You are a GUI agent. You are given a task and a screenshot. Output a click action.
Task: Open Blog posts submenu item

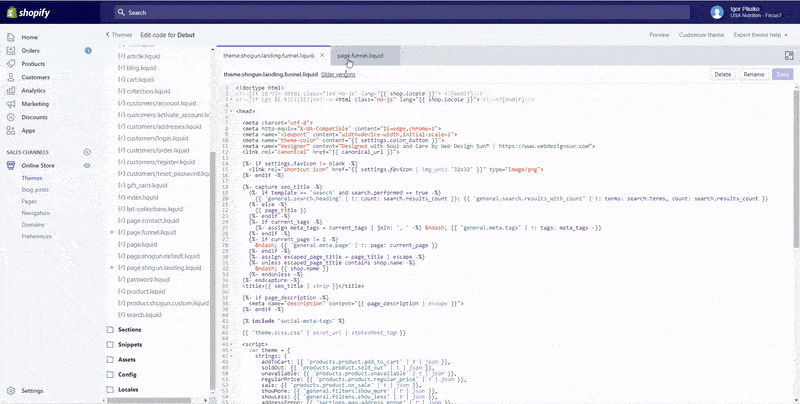[x=35, y=190]
